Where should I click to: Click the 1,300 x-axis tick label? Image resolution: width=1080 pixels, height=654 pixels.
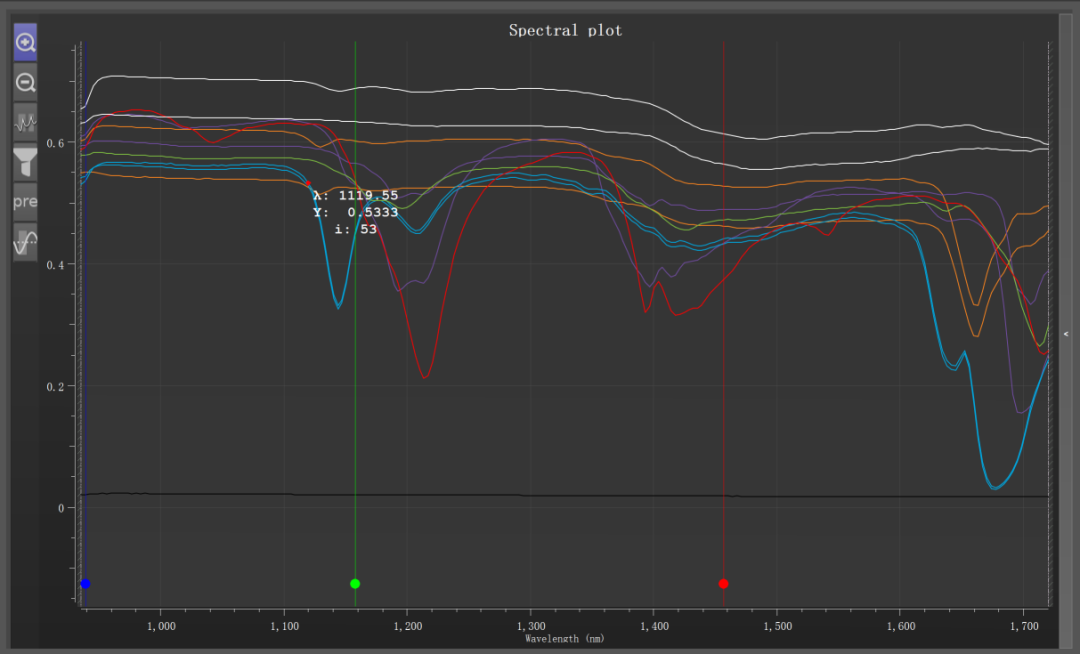531,626
